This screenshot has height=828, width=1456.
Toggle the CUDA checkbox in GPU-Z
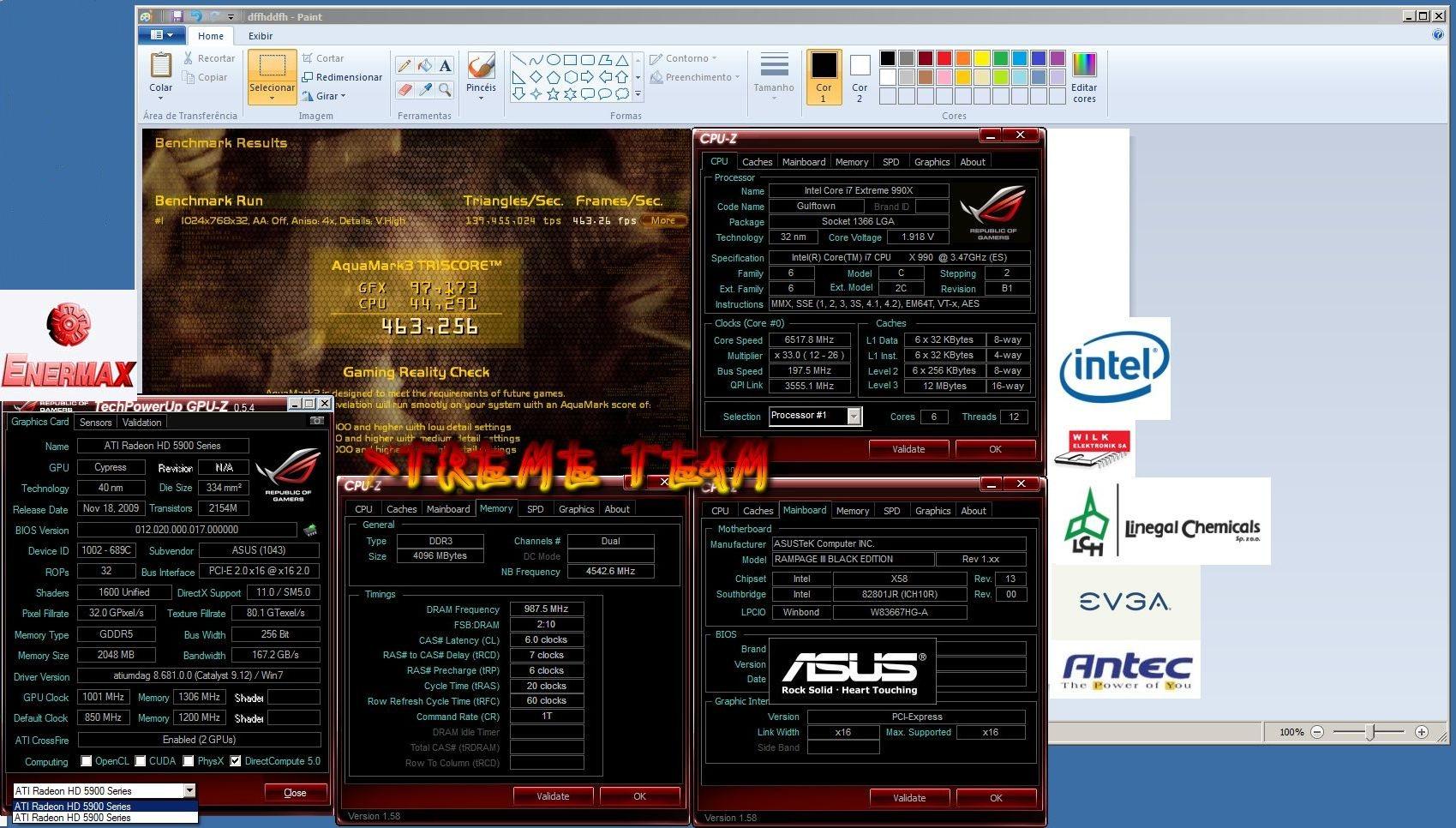coord(140,760)
